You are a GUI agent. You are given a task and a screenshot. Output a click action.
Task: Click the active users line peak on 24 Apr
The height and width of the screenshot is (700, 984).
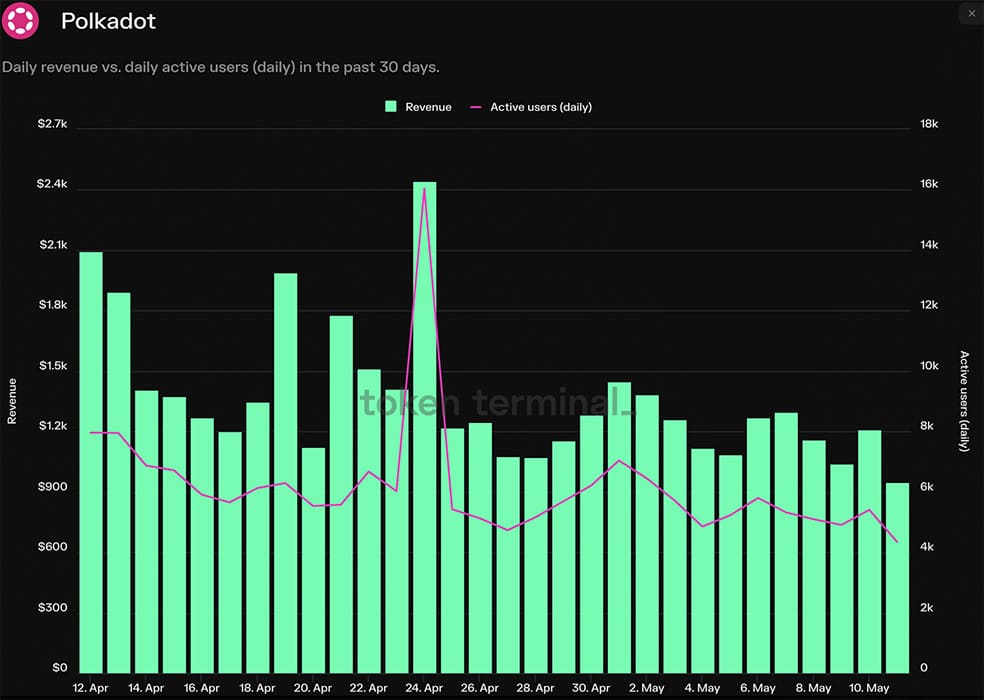[425, 188]
